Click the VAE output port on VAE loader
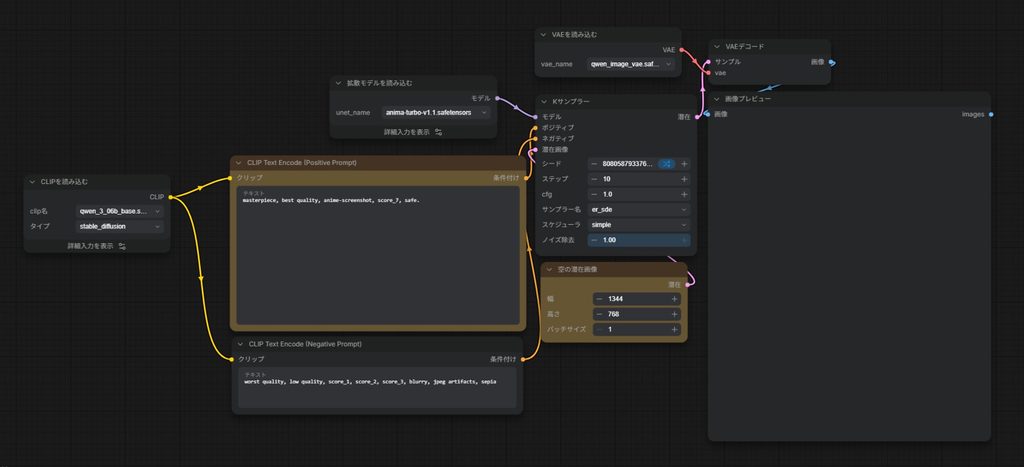Image resolution: width=1024 pixels, height=467 pixels. (681, 50)
